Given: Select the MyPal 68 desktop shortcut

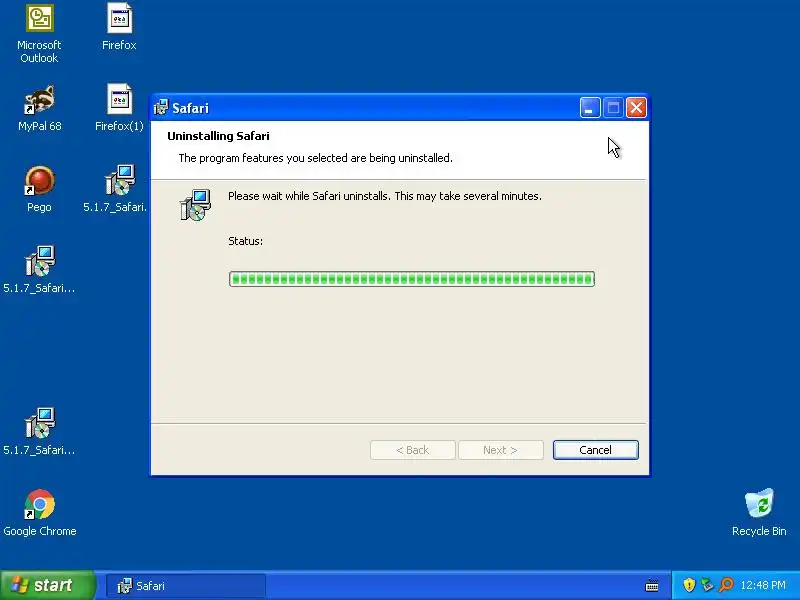Looking at the screenshot, I should [39, 108].
